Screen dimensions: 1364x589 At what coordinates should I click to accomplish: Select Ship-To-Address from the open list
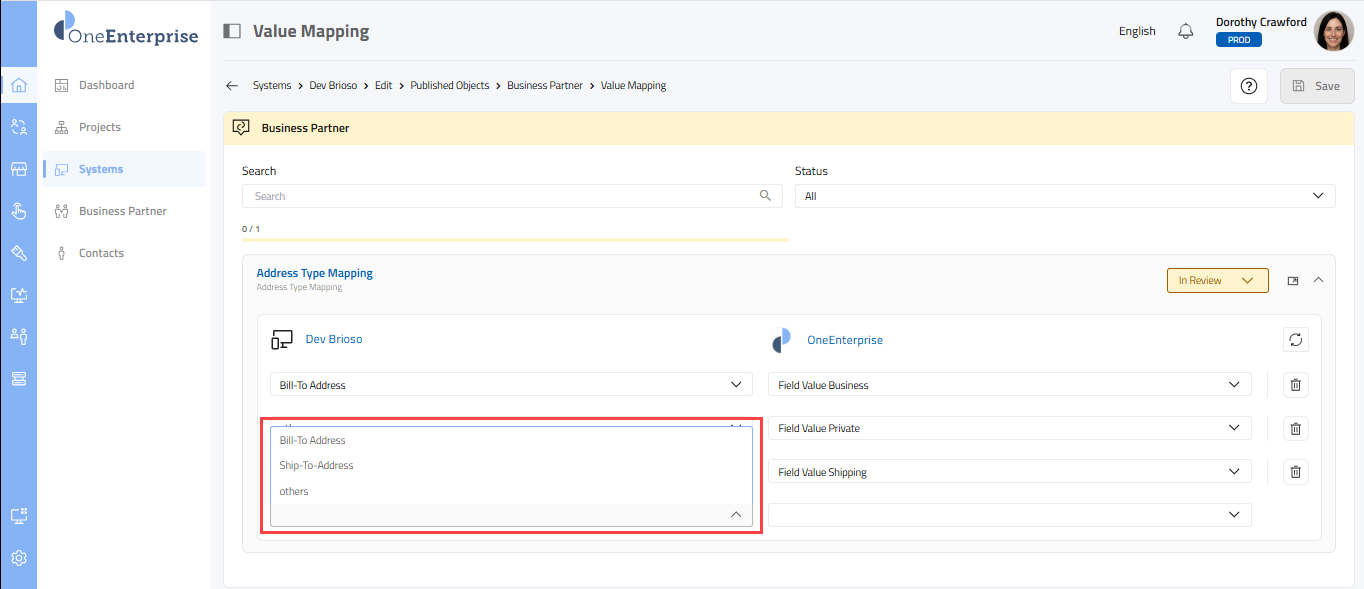coord(316,465)
